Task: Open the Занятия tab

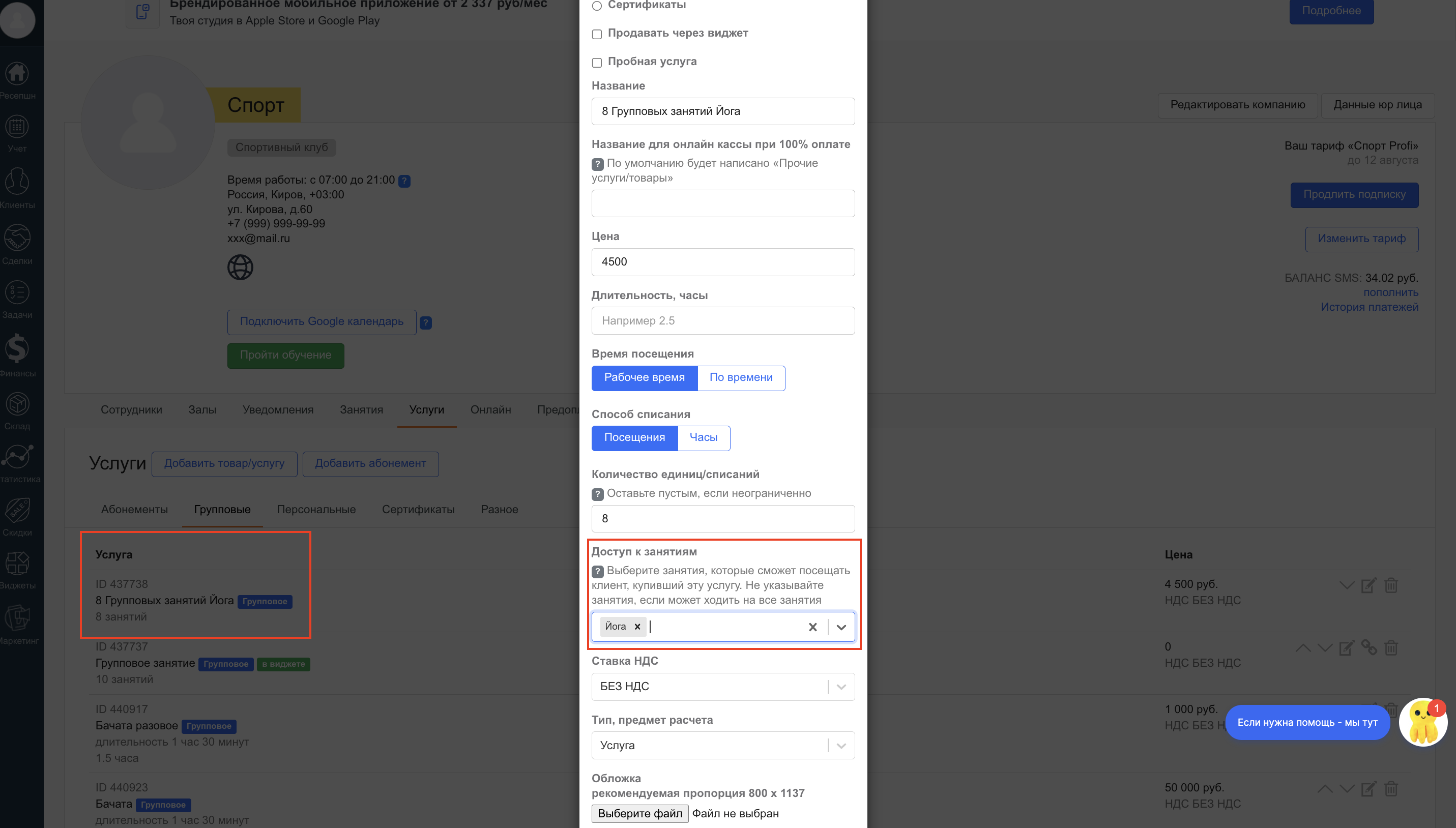Action: 361,409
